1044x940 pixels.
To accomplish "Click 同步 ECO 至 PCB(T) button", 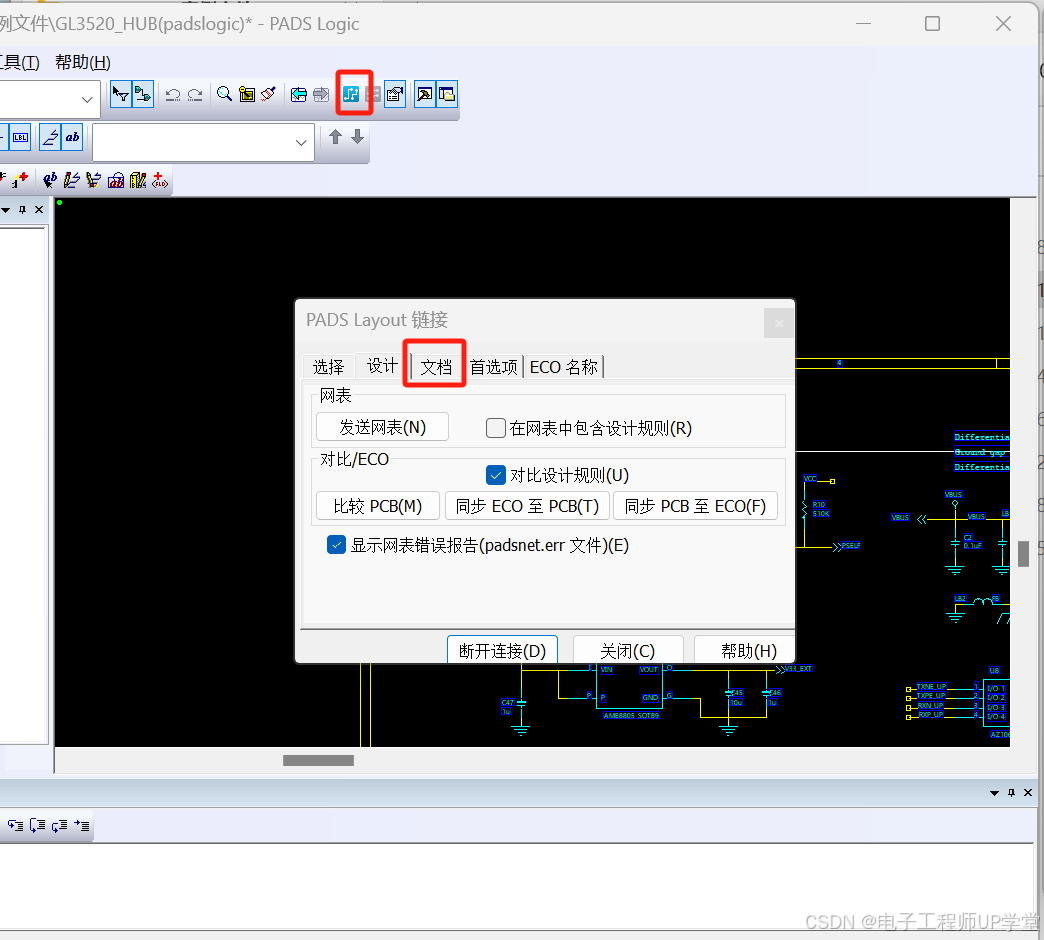I will (x=527, y=506).
